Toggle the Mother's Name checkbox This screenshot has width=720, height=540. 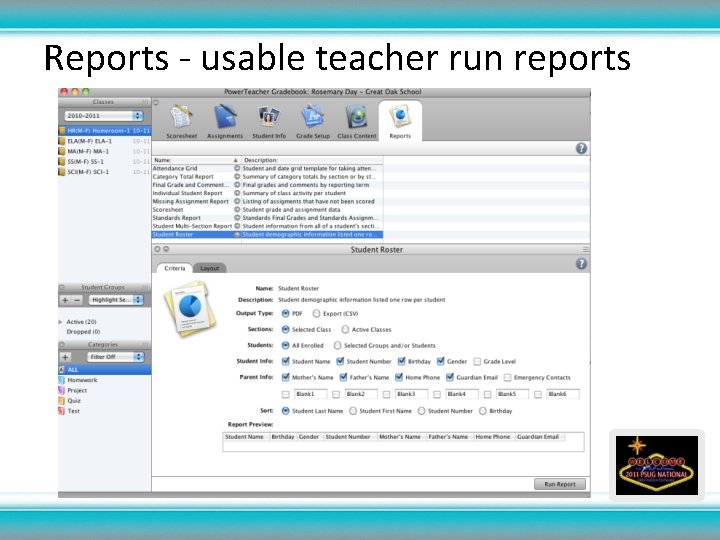286,377
